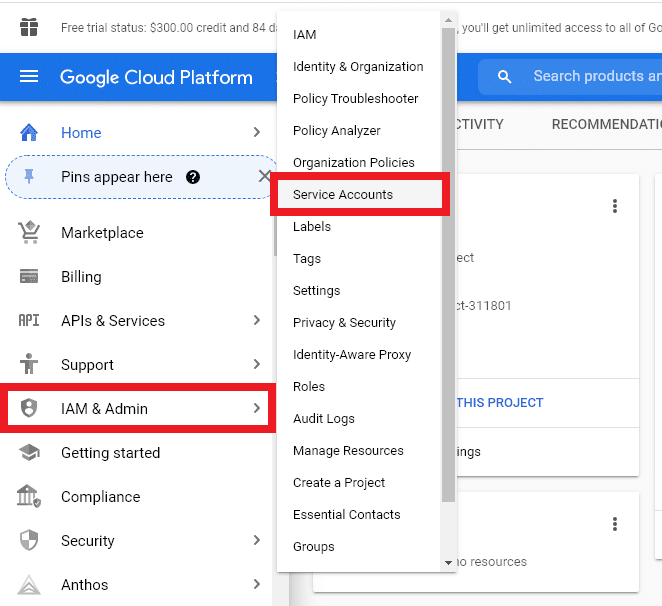
Task: Open Identity & Organization
Action: pos(359,66)
